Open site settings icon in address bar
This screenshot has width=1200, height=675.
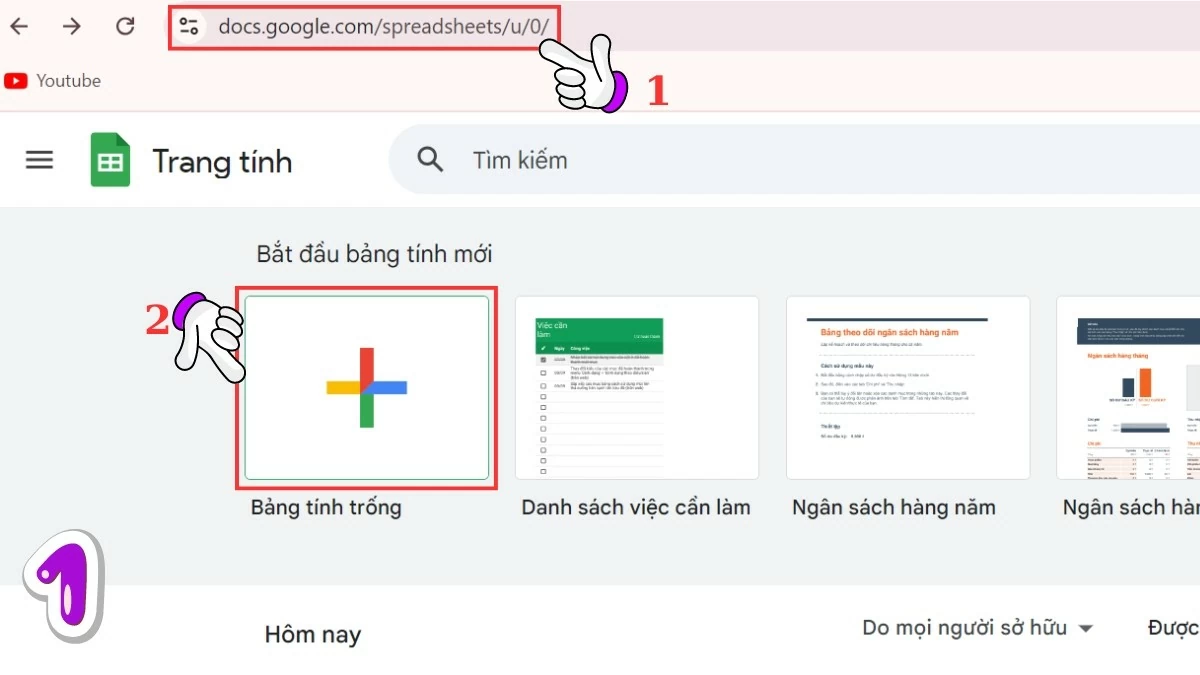coord(188,26)
